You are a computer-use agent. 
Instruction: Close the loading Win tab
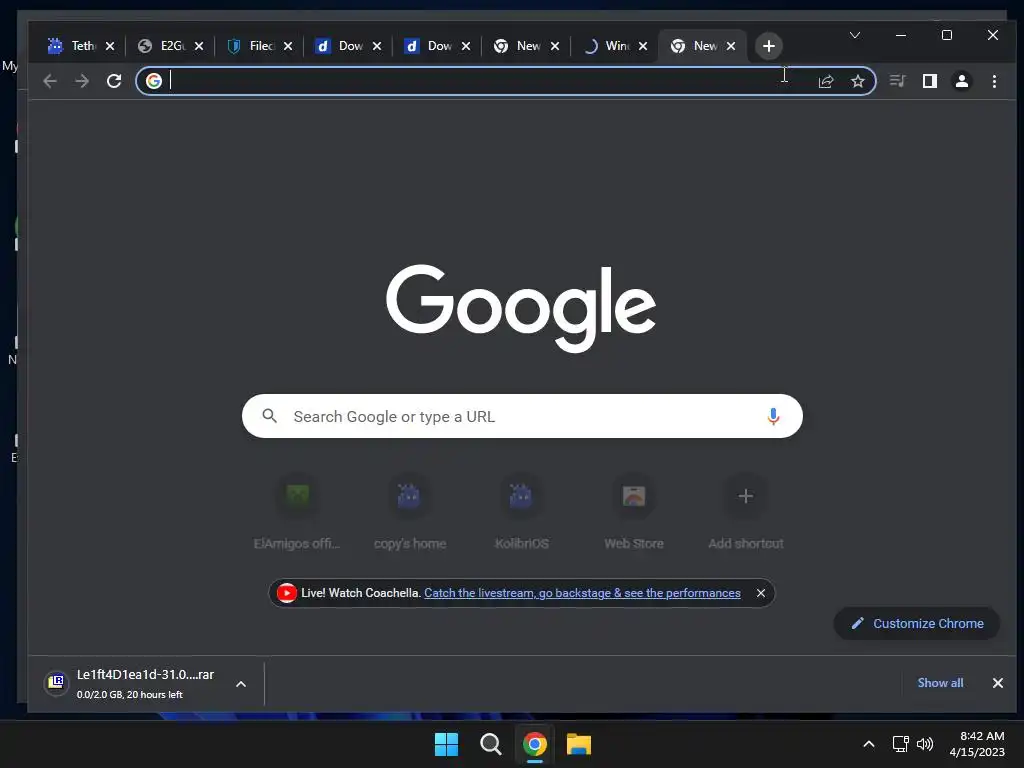[643, 46]
